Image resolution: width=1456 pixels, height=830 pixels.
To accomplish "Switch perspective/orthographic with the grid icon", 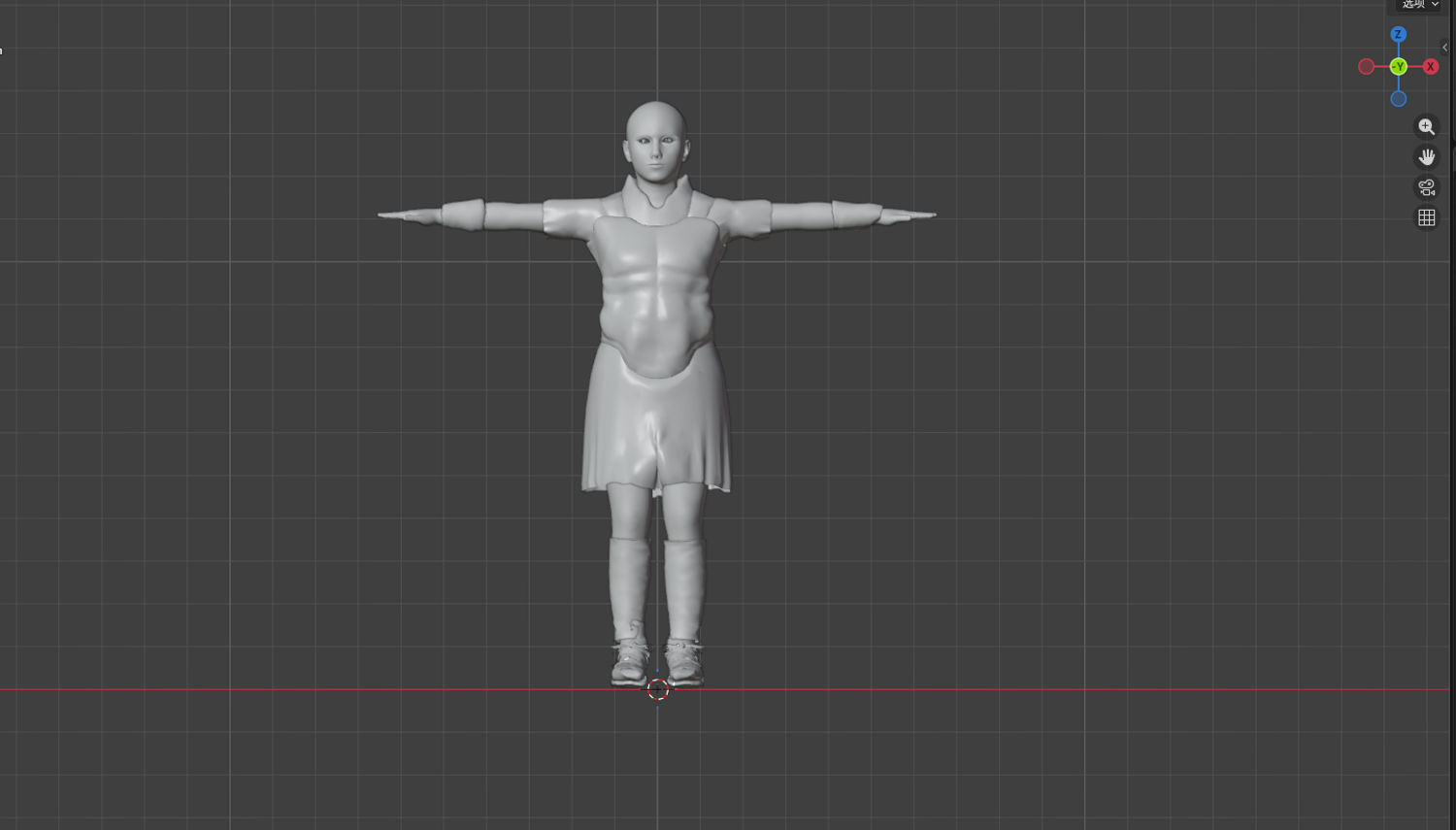I will [1426, 217].
